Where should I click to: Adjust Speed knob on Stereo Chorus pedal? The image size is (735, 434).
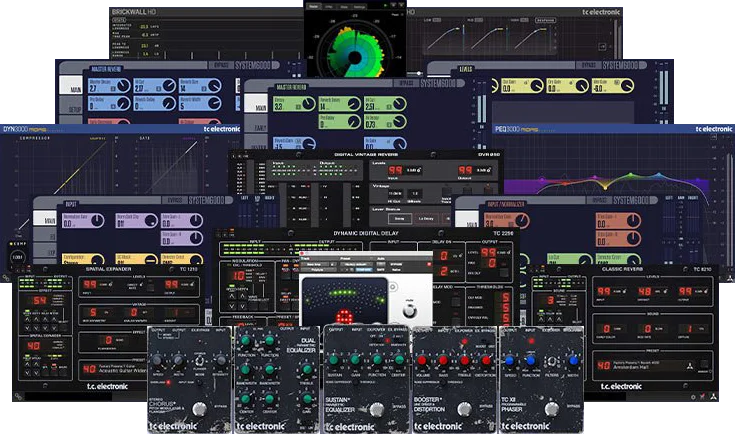pos(157,360)
